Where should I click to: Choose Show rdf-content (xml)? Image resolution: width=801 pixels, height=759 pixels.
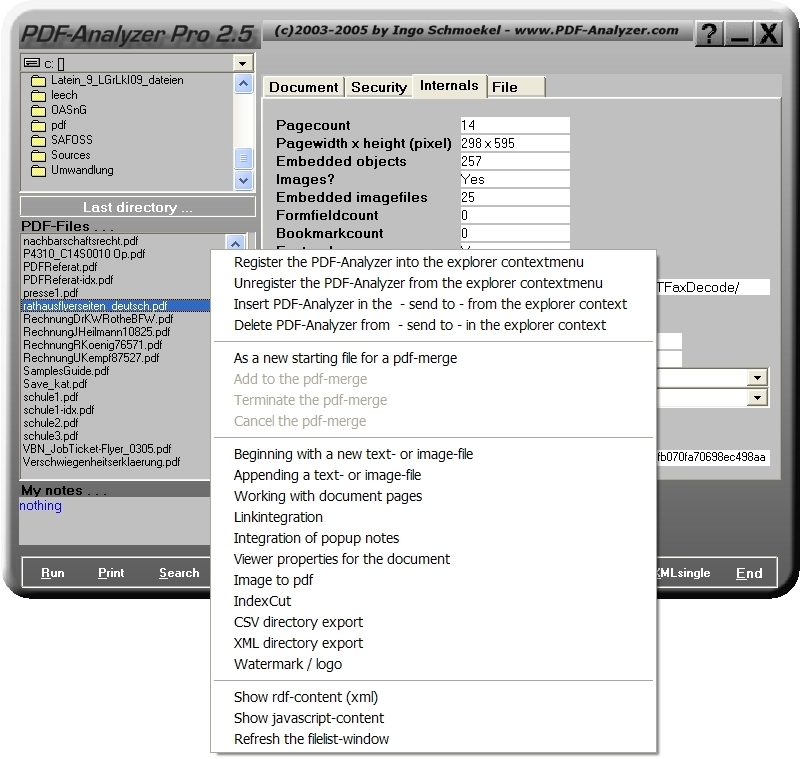pyautogui.click(x=433, y=697)
